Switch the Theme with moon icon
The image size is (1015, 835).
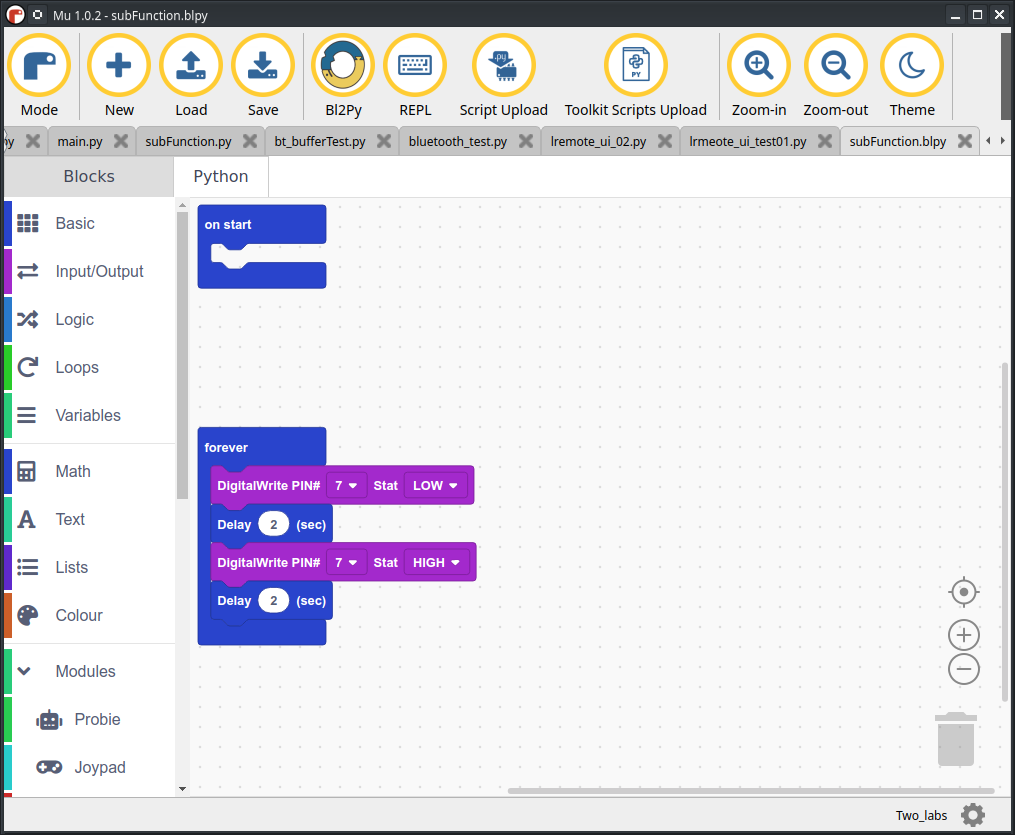[912, 65]
